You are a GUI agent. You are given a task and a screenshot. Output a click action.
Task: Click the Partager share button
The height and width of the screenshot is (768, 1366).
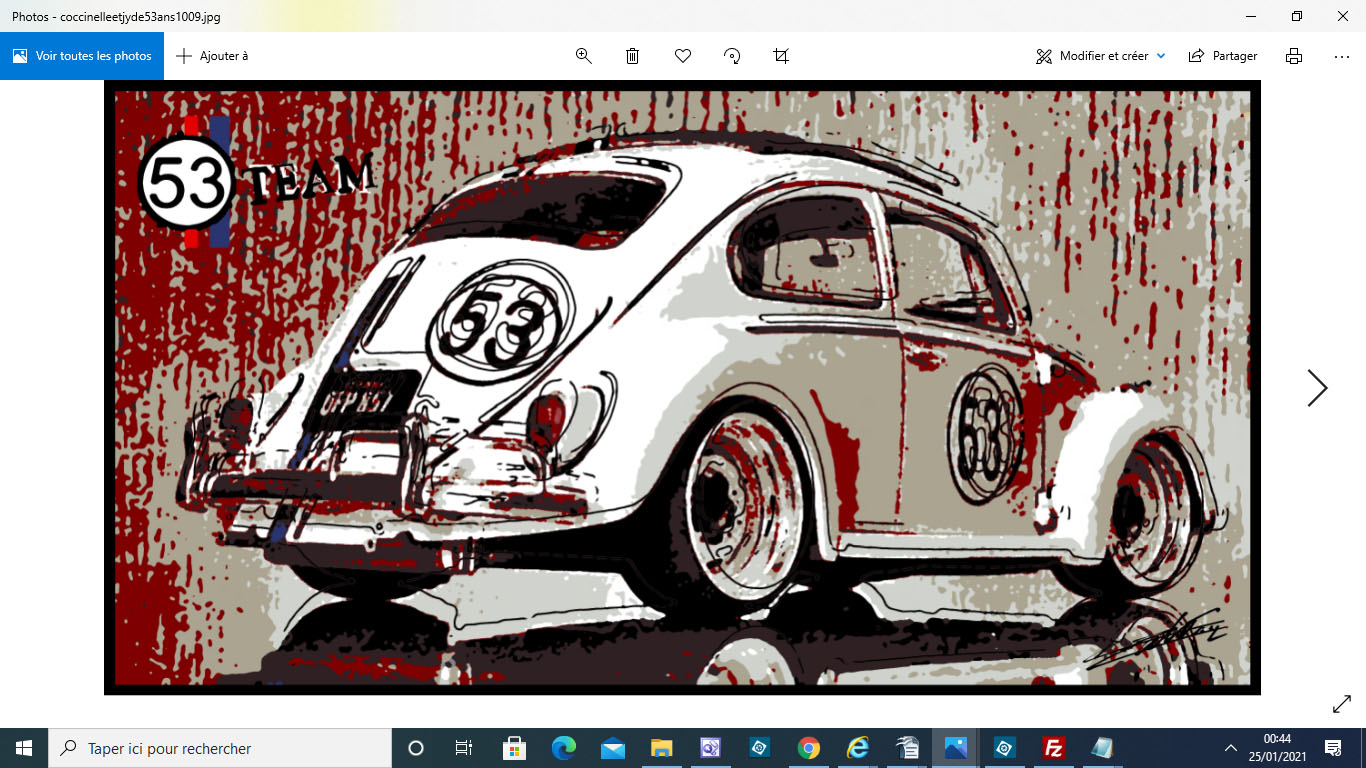click(x=1223, y=56)
